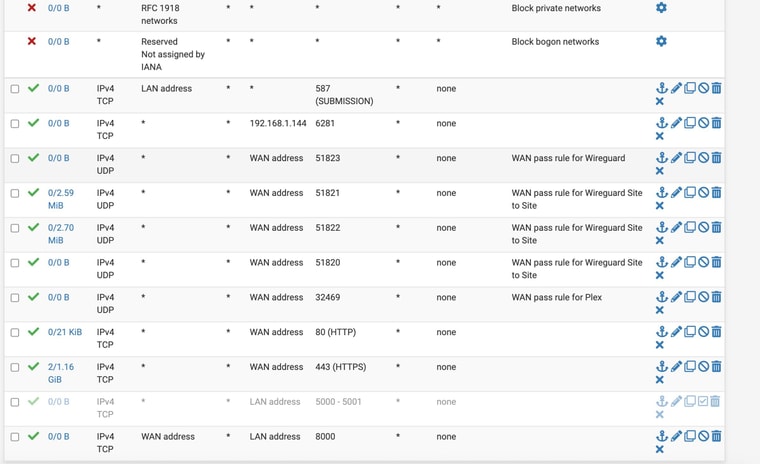Select checkbox for port 8000 rule
The height and width of the screenshot is (464, 760).
pos(15,437)
